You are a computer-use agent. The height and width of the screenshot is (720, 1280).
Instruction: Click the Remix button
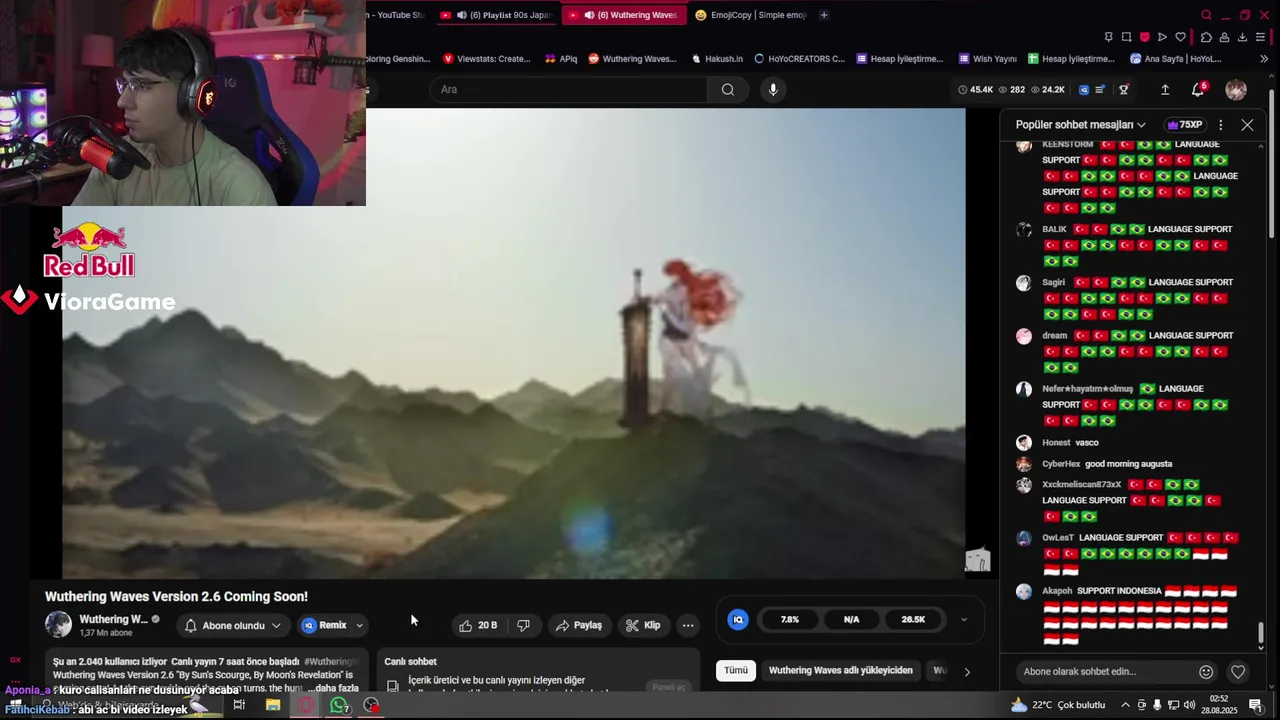(x=325, y=626)
